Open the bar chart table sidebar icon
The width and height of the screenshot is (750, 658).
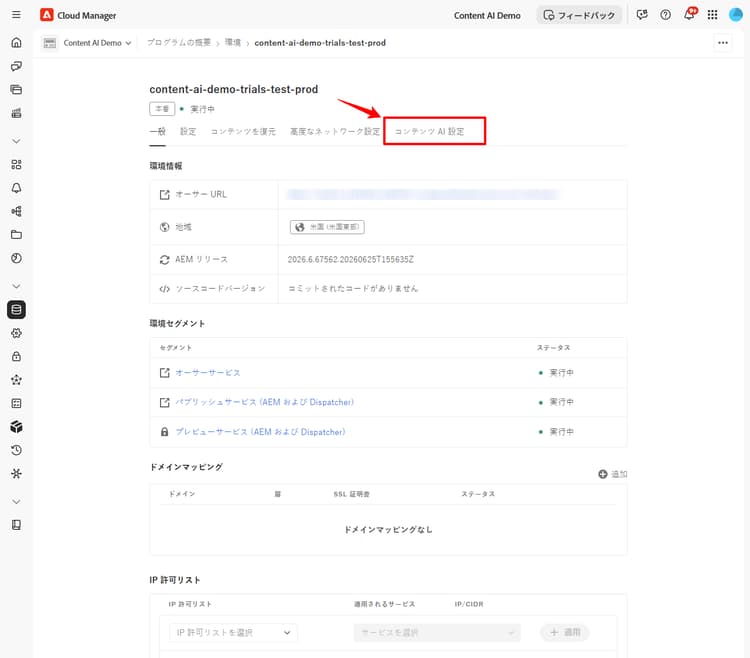coord(16,113)
